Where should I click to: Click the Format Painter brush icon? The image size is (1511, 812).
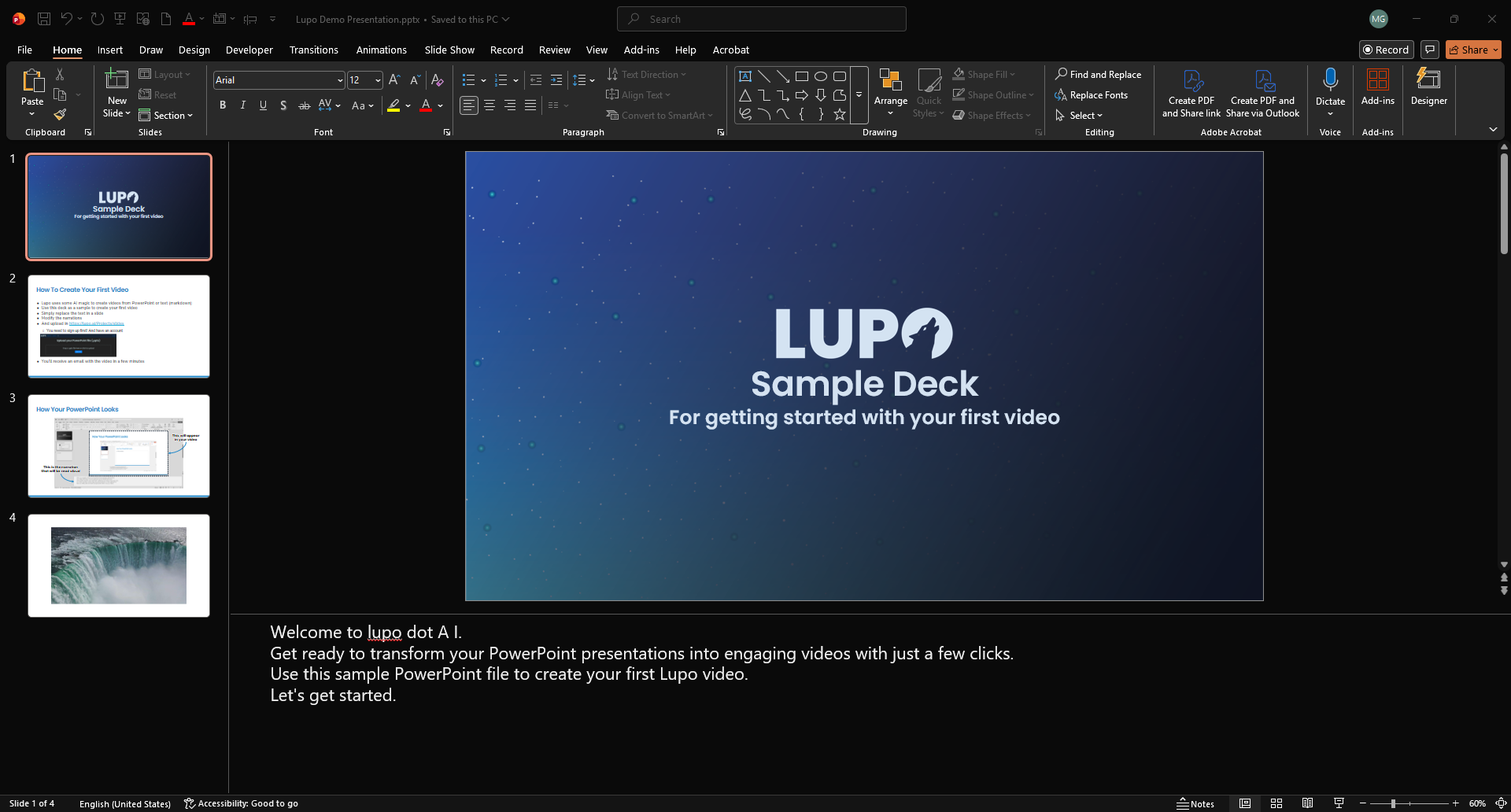tap(60, 115)
